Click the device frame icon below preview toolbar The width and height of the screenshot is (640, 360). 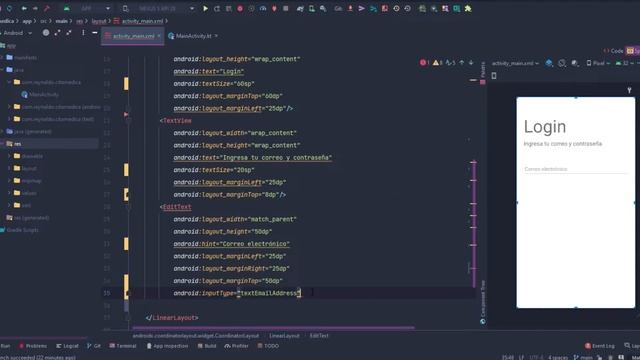[x=494, y=76]
